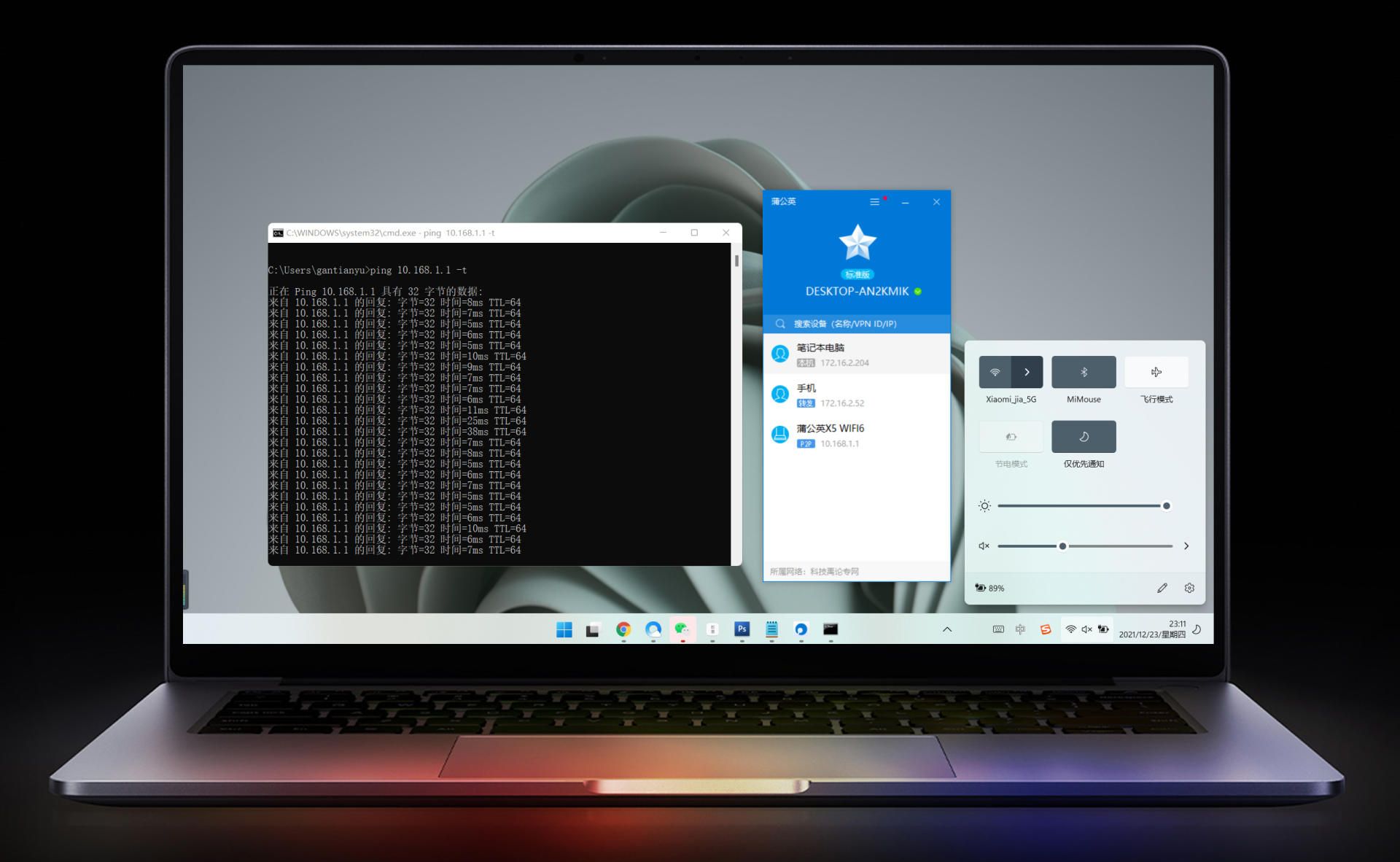The width and height of the screenshot is (1400, 862).
Task: Minimize the 蒲公英 window
Action: [x=905, y=202]
